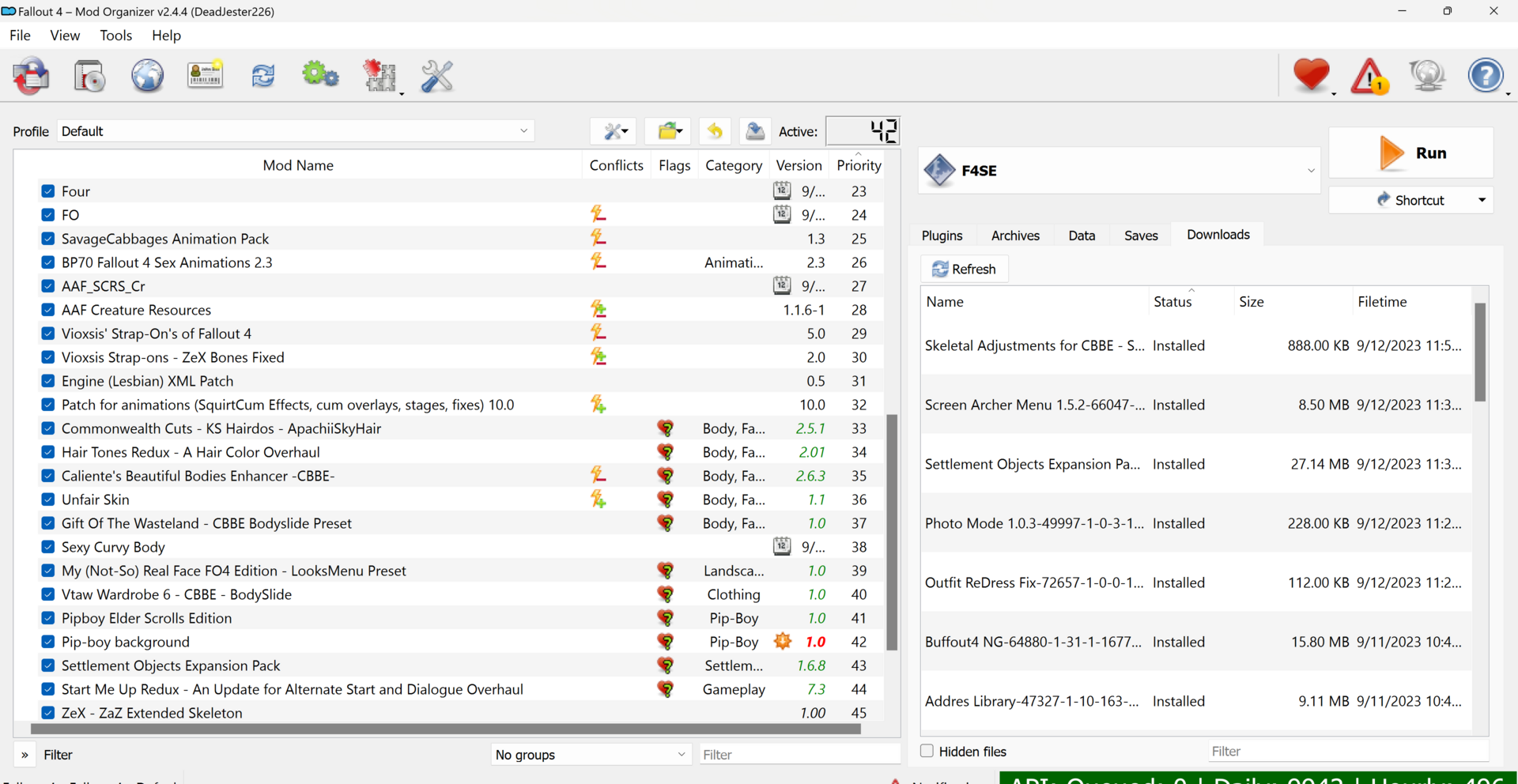Open the warning notifications triangle icon

[1370, 77]
